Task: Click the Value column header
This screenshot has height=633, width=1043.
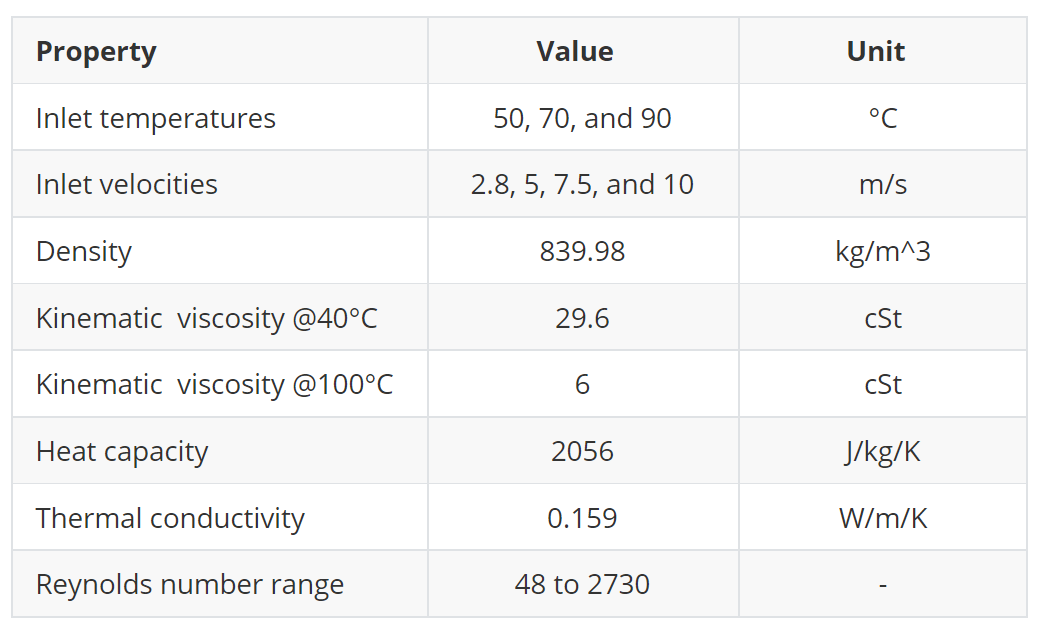Action: pyautogui.click(x=575, y=52)
